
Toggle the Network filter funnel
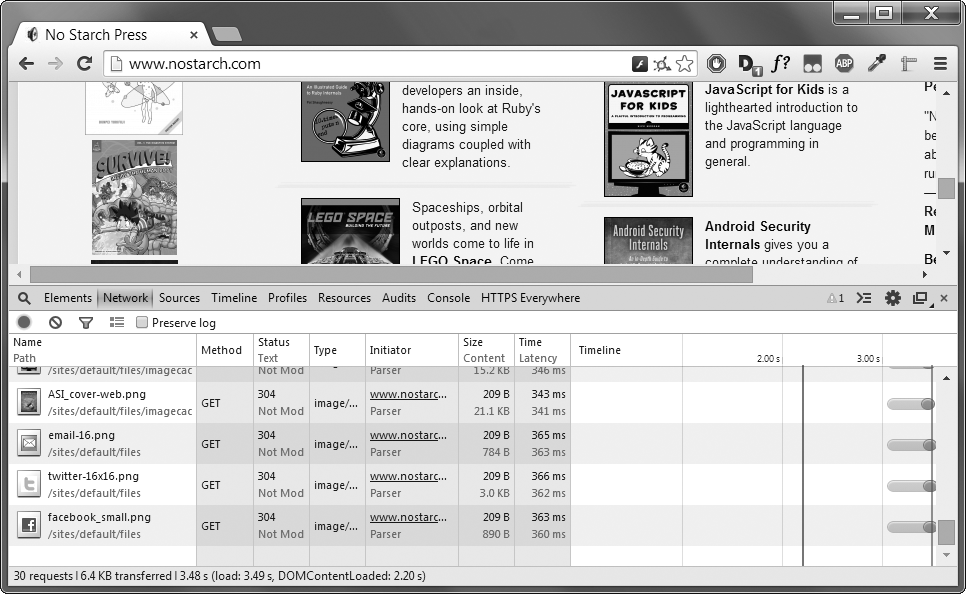[86, 322]
